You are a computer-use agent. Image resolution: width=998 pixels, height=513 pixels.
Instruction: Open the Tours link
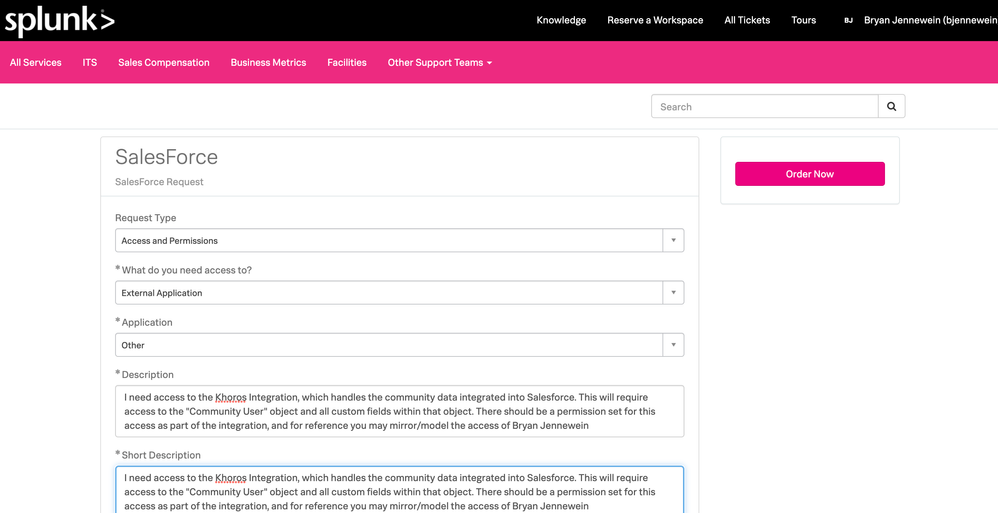click(803, 20)
